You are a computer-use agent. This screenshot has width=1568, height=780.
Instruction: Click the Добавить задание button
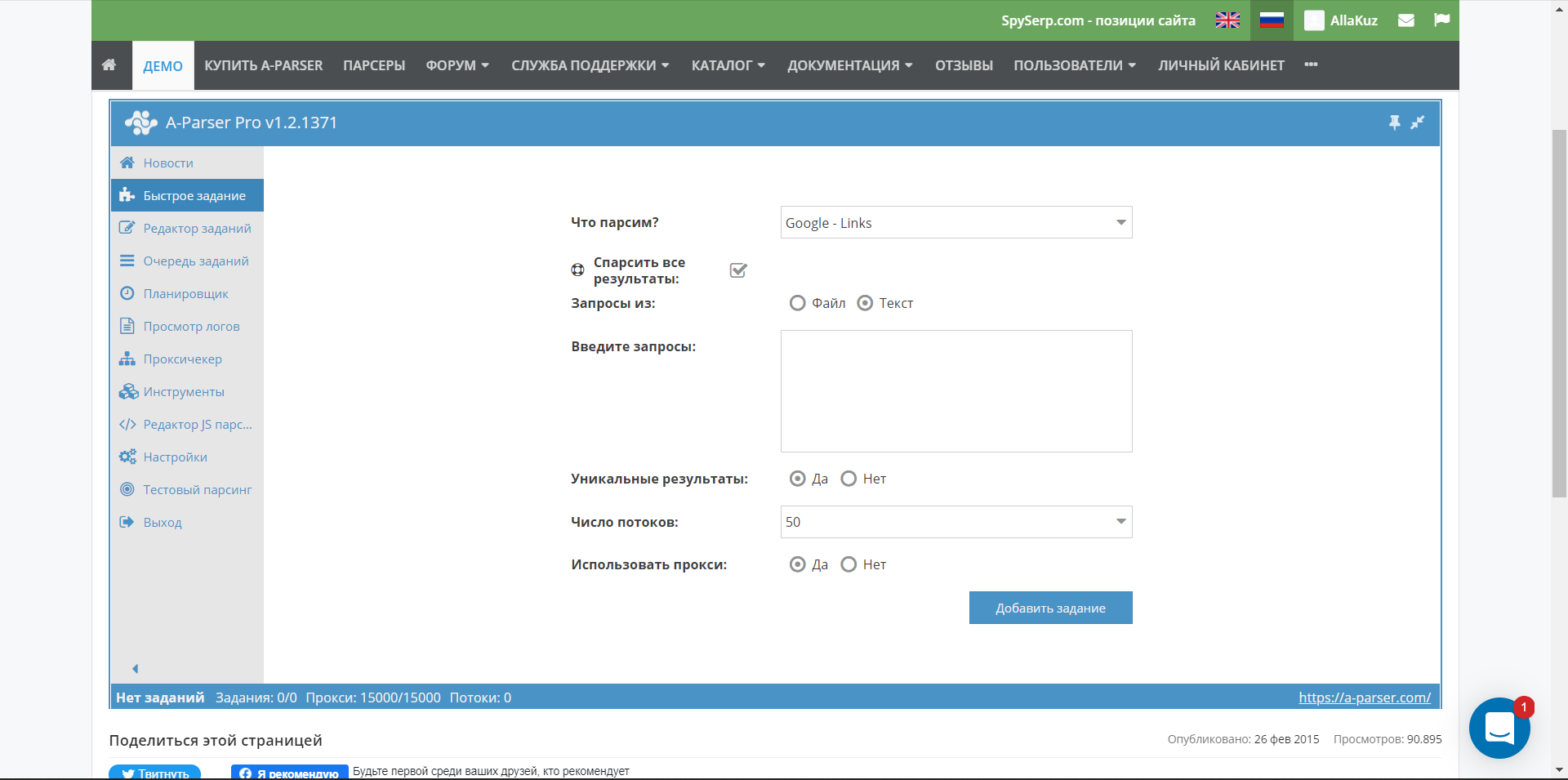1051,608
